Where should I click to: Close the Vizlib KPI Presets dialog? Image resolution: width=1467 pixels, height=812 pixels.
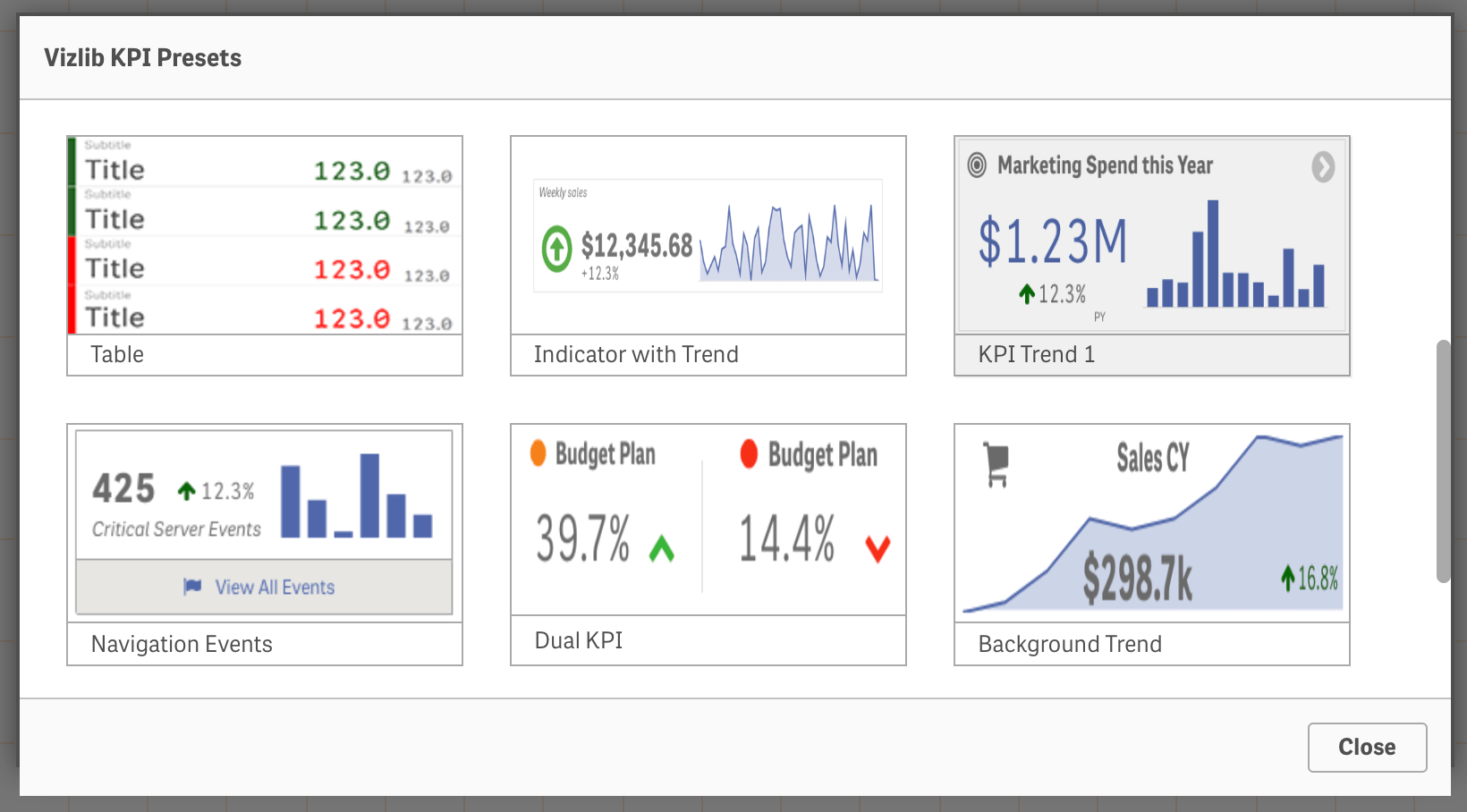point(1367,748)
